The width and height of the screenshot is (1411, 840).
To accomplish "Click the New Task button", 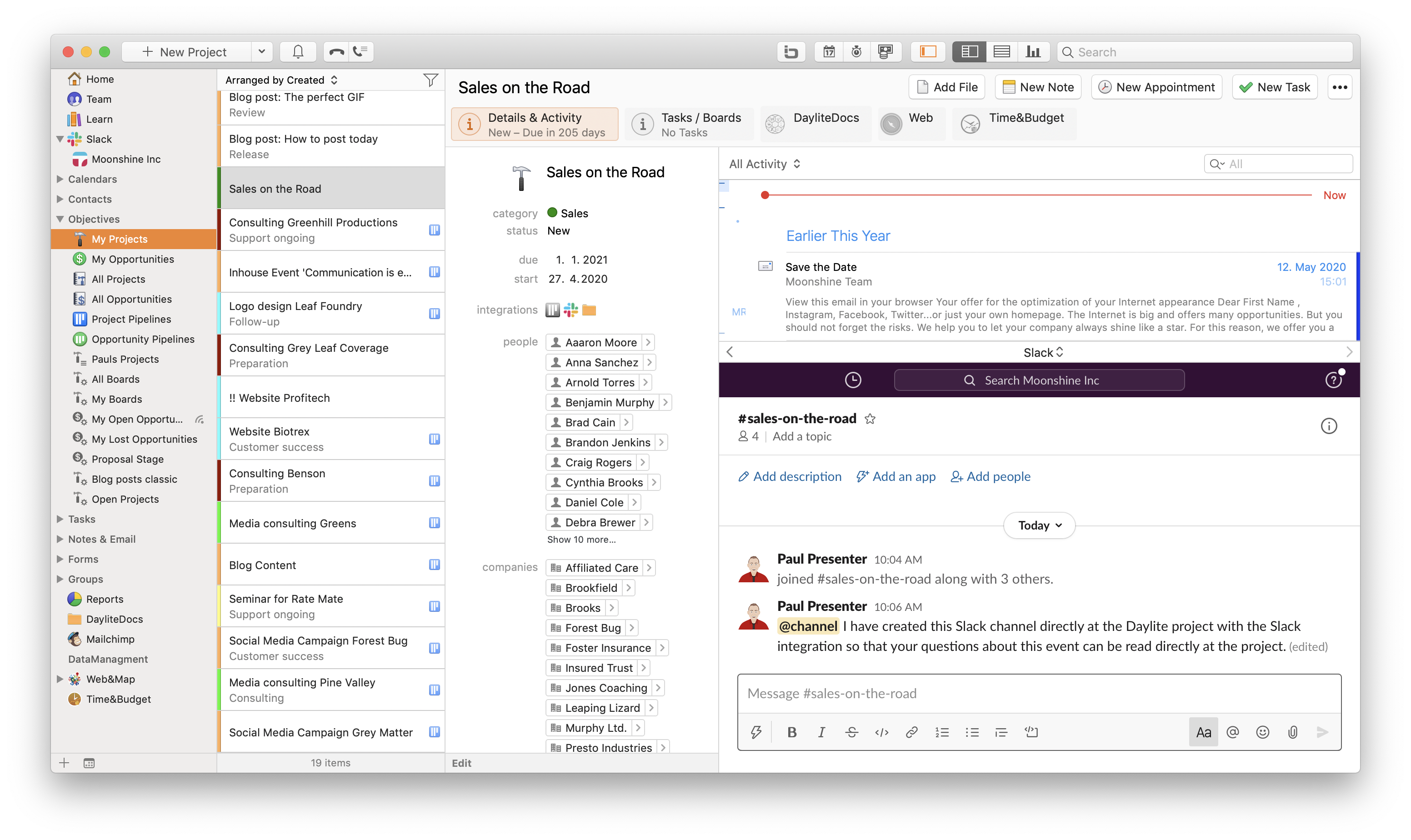I will pos(1274,87).
